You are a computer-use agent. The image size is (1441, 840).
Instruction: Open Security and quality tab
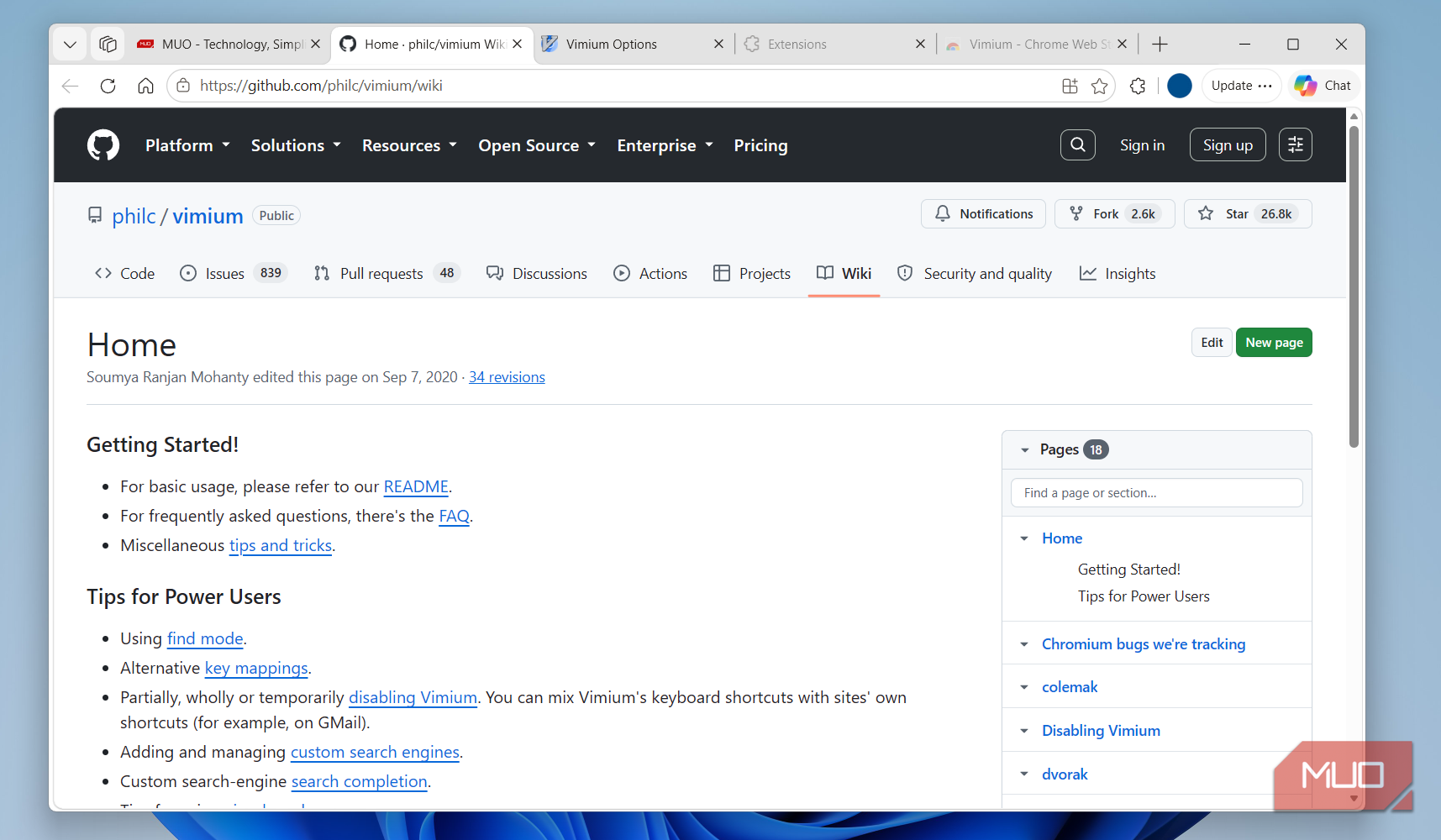click(x=975, y=274)
